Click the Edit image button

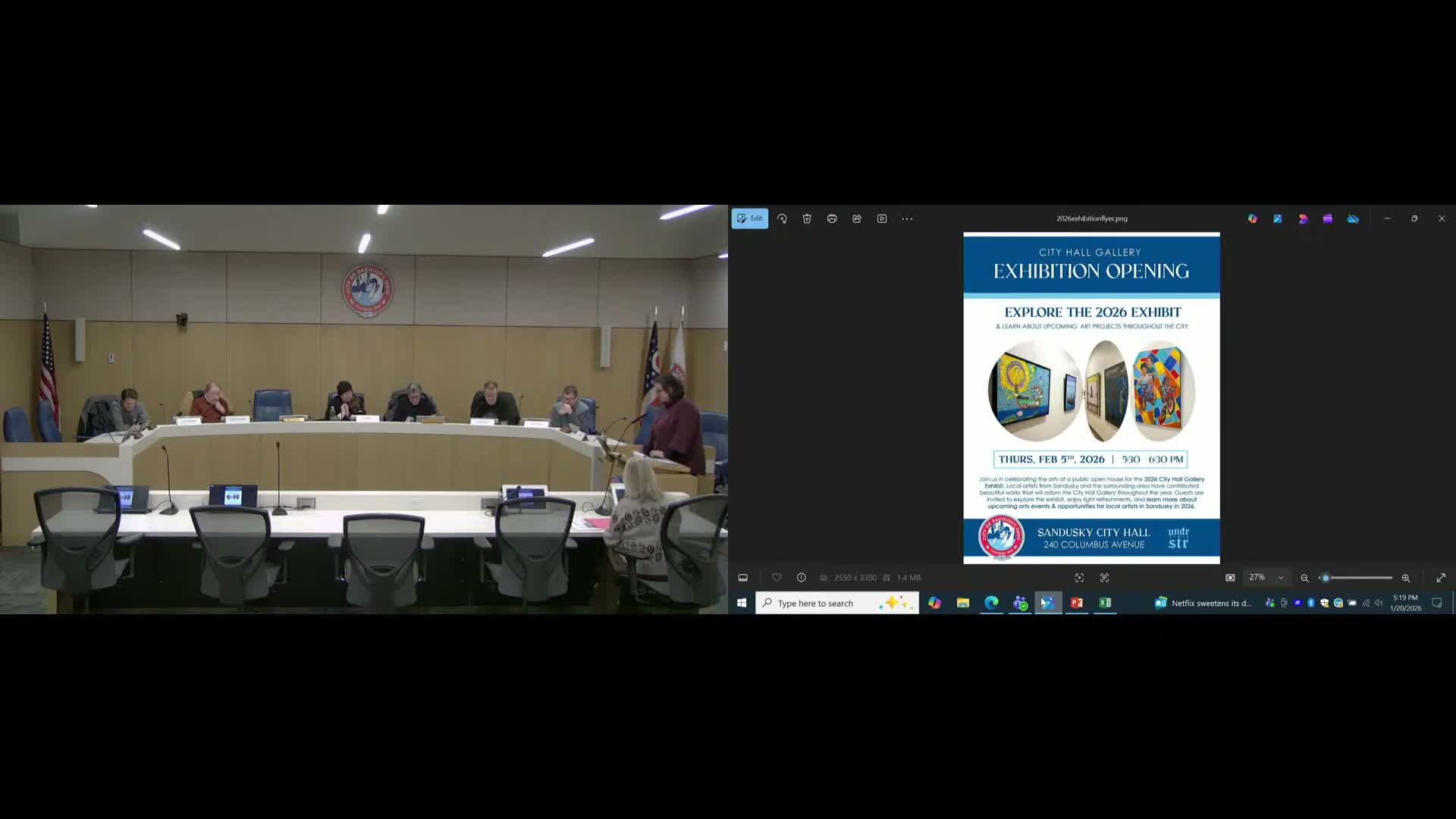click(x=749, y=218)
